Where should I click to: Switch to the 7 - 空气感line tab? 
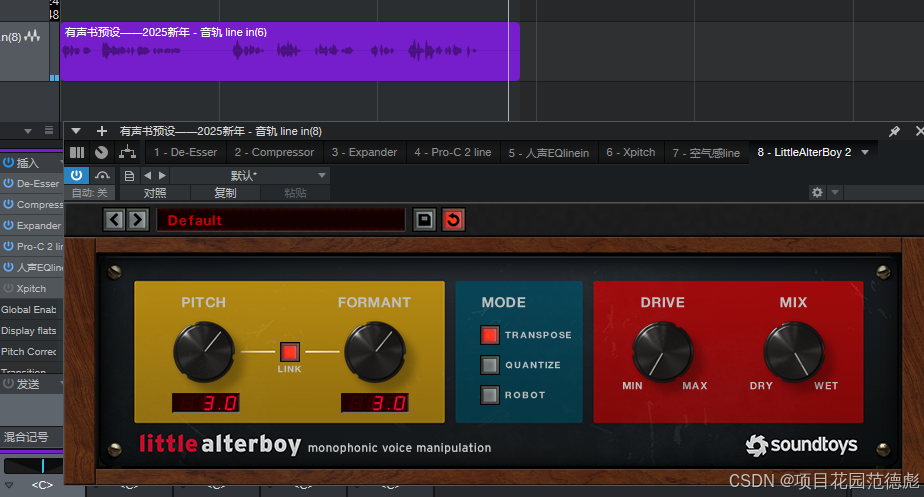tap(706, 153)
